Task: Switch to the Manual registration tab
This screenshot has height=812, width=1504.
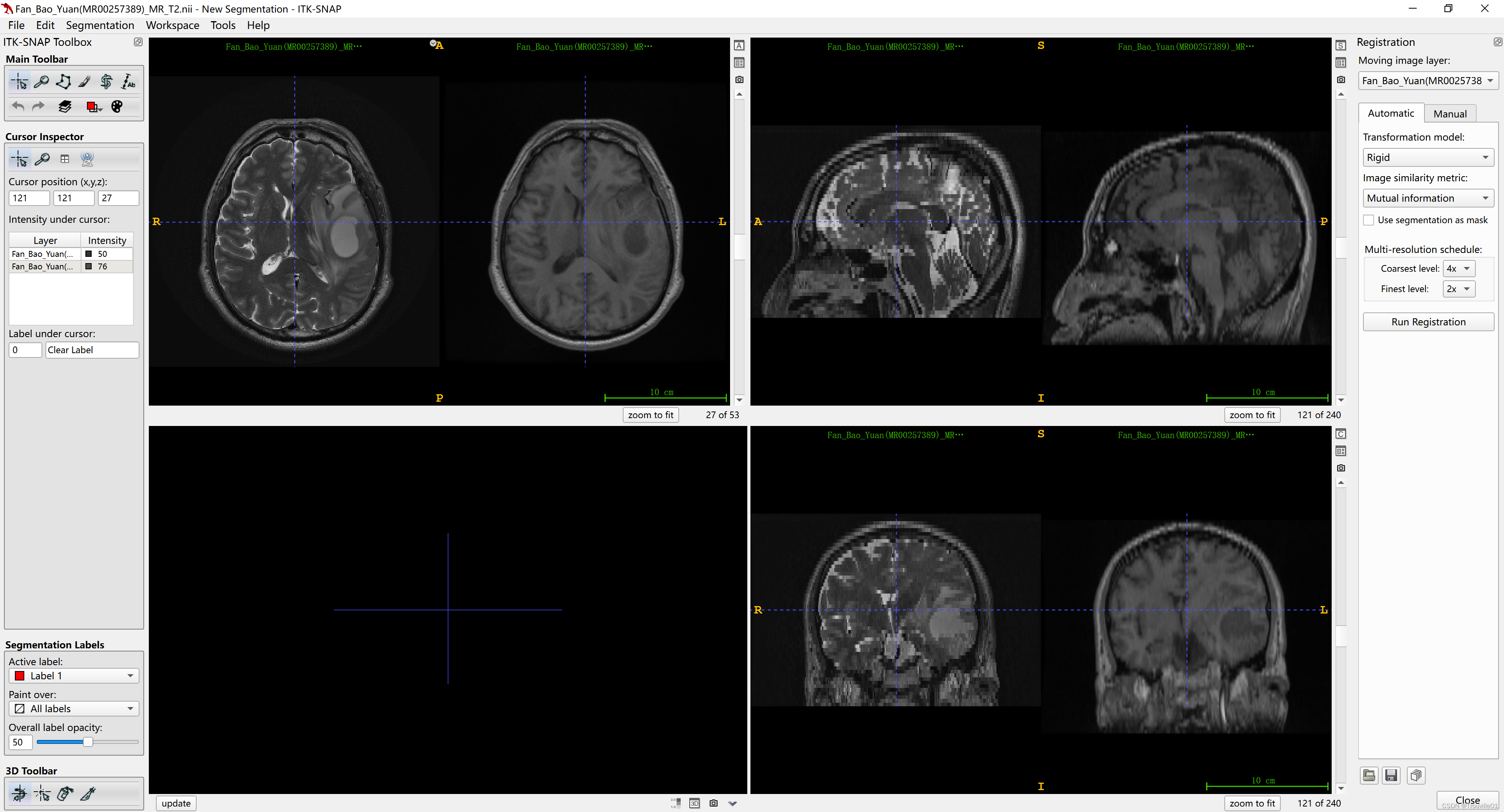Action: pos(1450,114)
